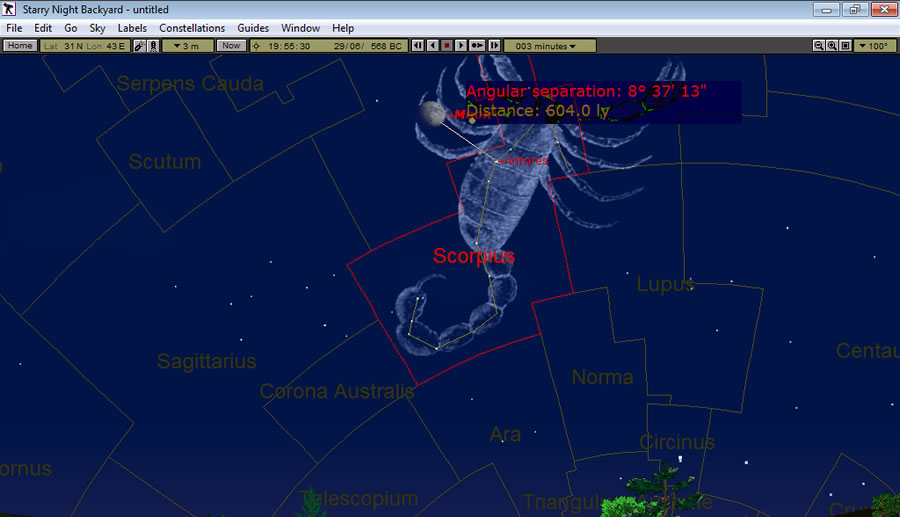Click the Distance 604.0 ly readout
The height and width of the screenshot is (517, 900).
point(538,111)
